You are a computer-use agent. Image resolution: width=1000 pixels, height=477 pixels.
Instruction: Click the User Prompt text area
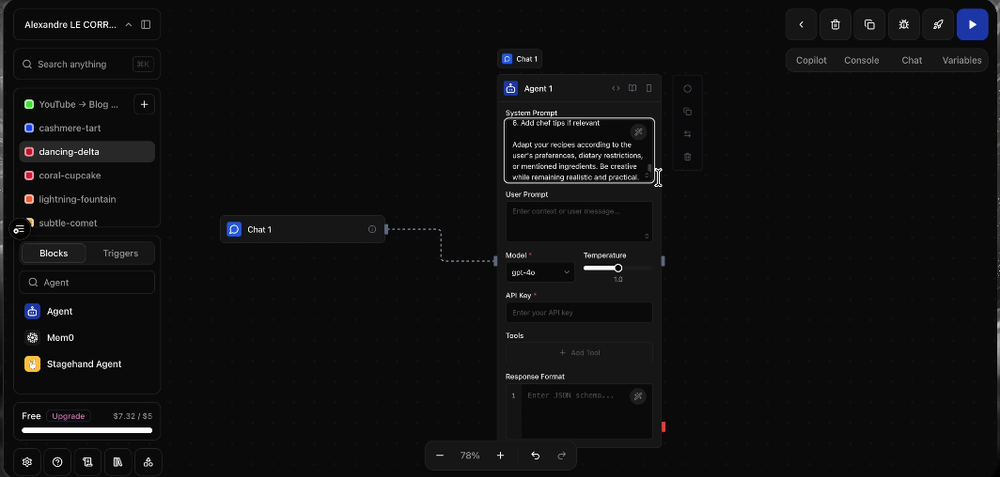tap(579, 221)
